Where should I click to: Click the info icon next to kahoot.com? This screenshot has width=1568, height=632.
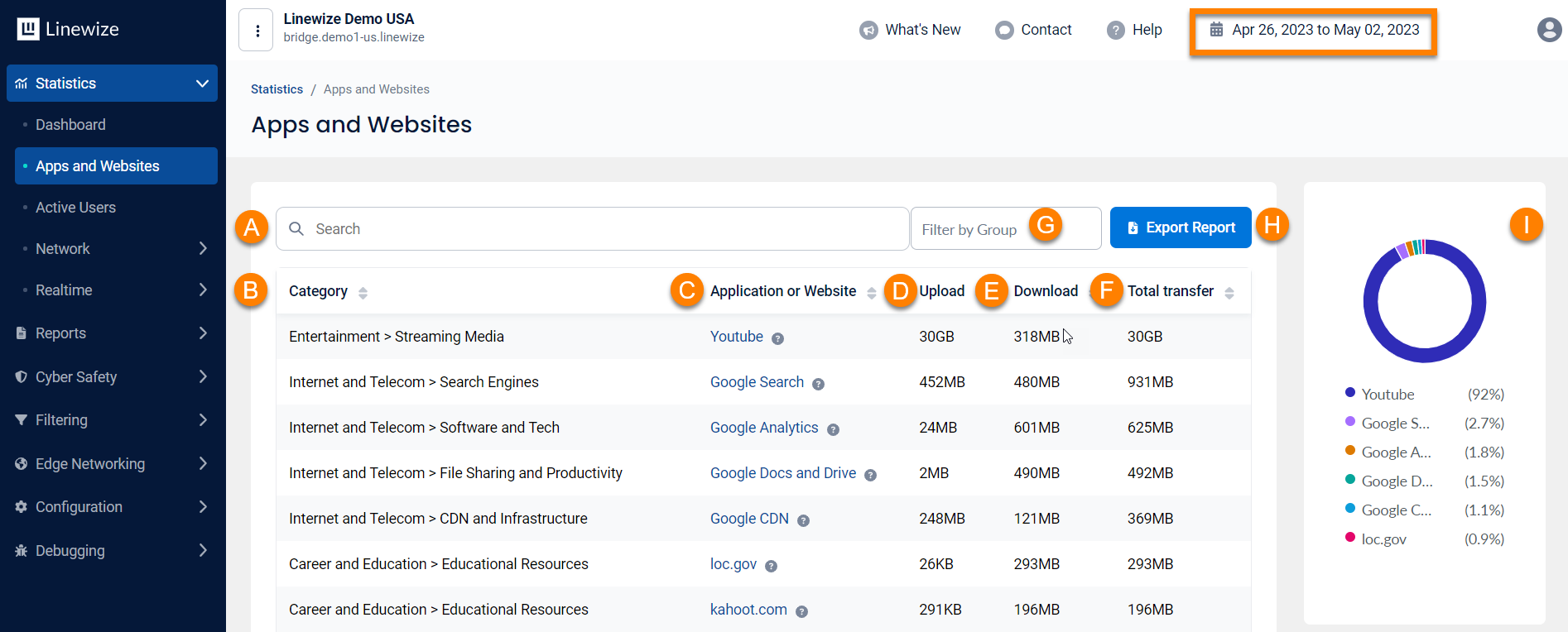coord(801,611)
